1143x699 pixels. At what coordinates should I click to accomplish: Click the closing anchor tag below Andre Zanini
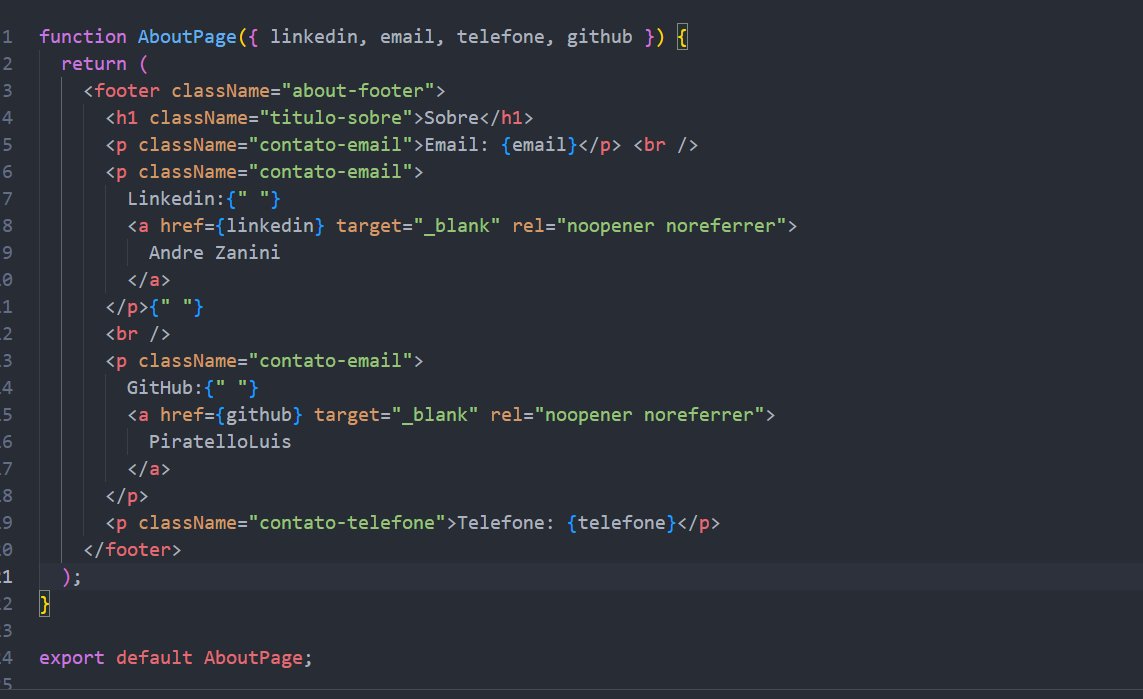point(149,280)
